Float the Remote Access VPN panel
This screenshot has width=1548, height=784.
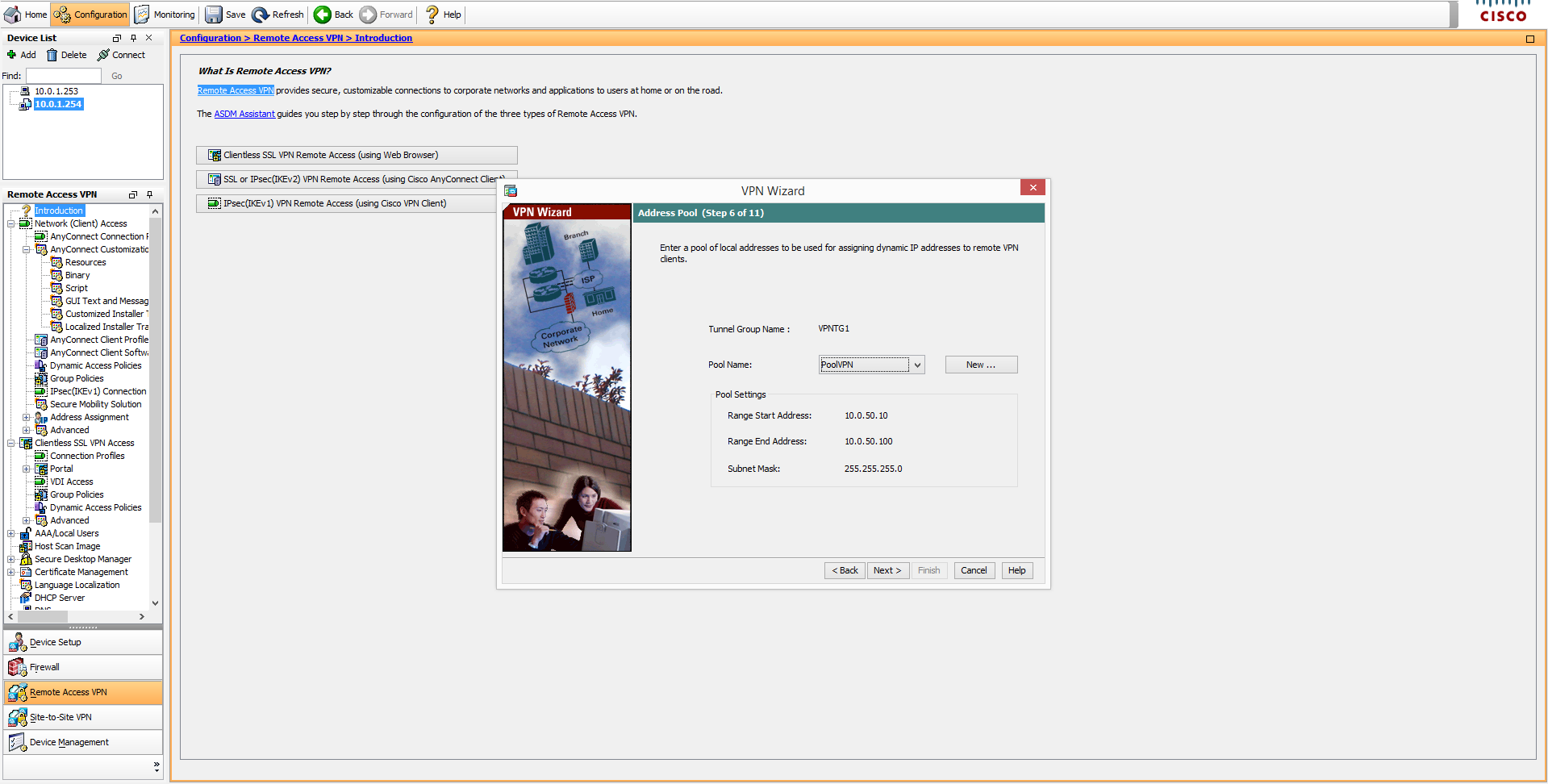[133, 194]
